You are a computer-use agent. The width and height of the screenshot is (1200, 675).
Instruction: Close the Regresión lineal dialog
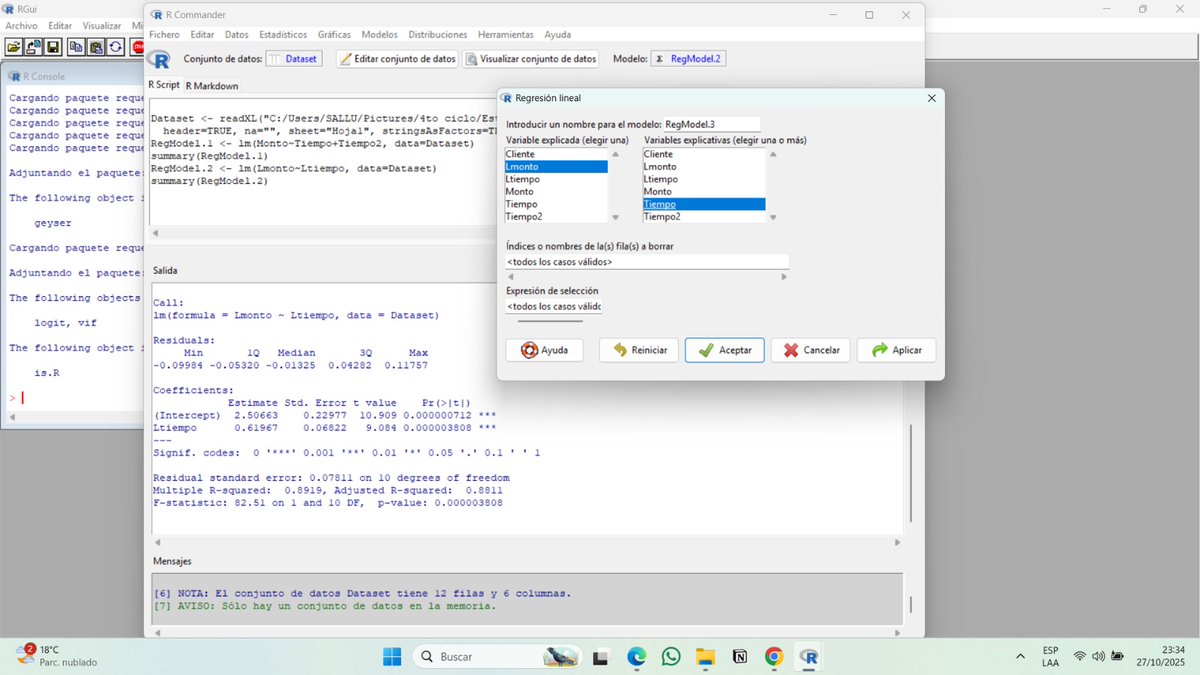pyautogui.click(x=931, y=98)
